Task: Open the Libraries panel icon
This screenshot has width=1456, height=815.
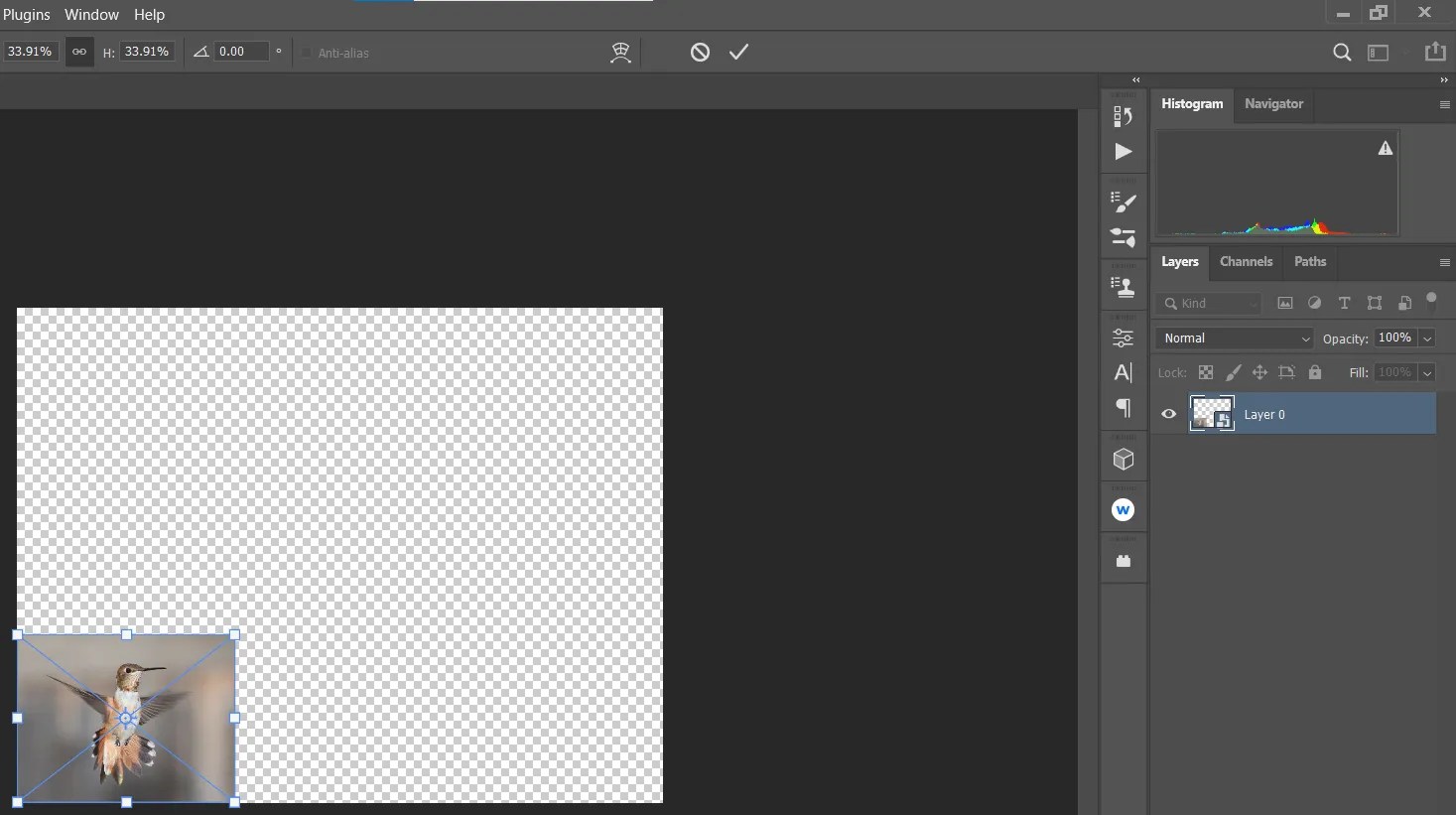Action: (1123, 559)
